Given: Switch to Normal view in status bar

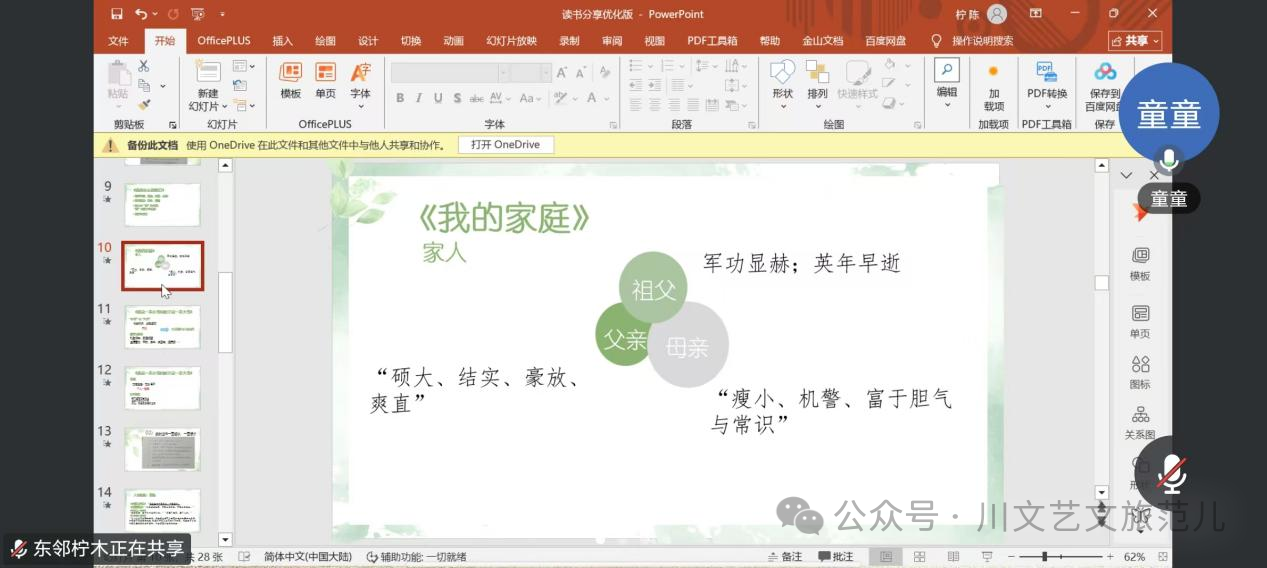Looking at the screenshot, I should point(886,557).
